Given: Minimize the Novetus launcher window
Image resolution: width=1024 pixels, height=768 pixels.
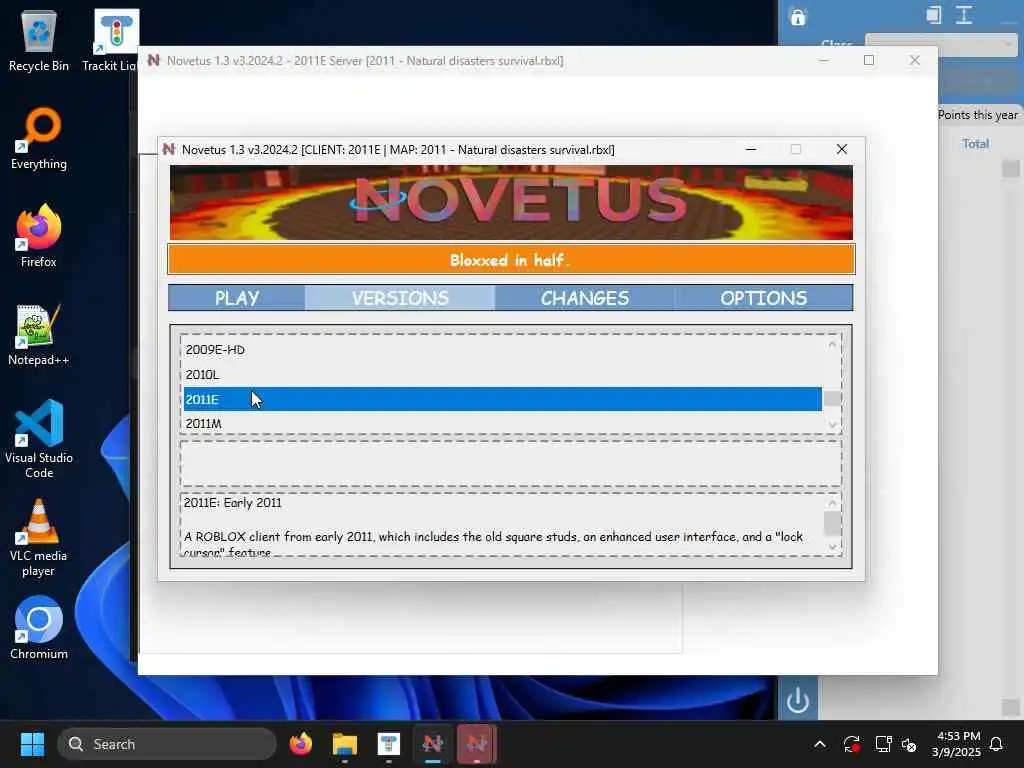Looking at the screenshot, I should point(751,150).
